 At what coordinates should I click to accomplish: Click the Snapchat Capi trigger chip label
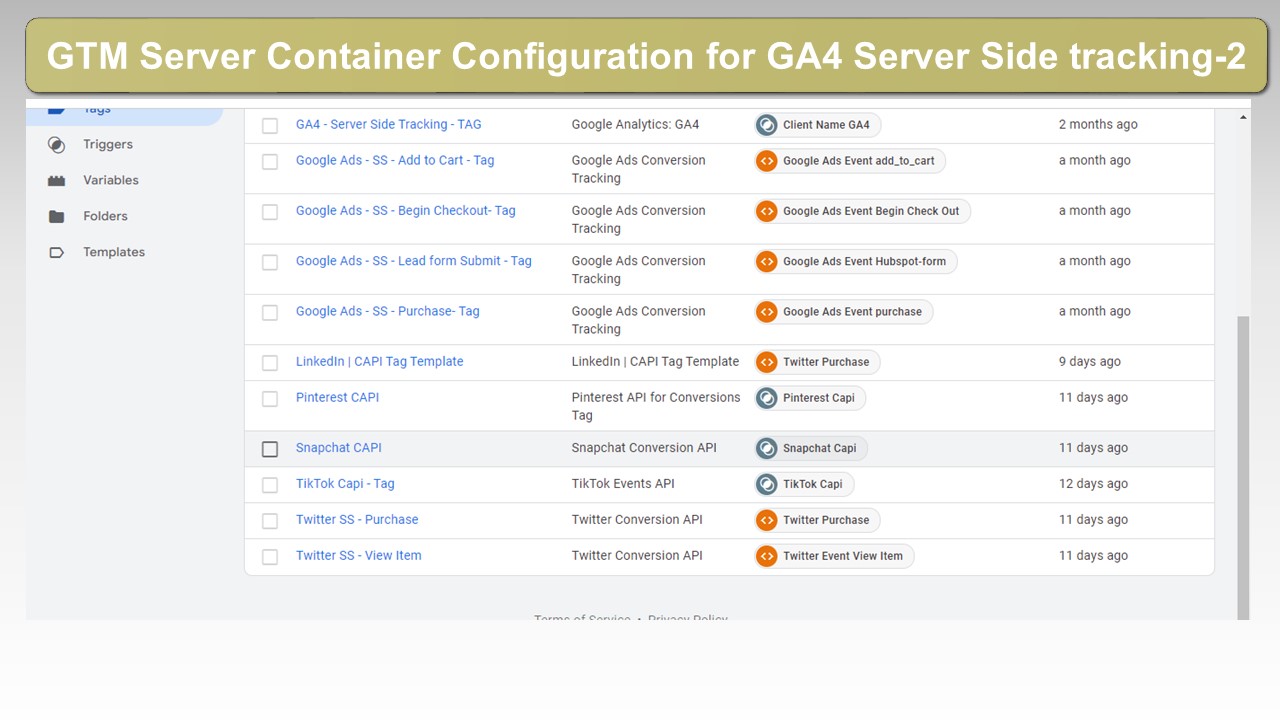820,448
